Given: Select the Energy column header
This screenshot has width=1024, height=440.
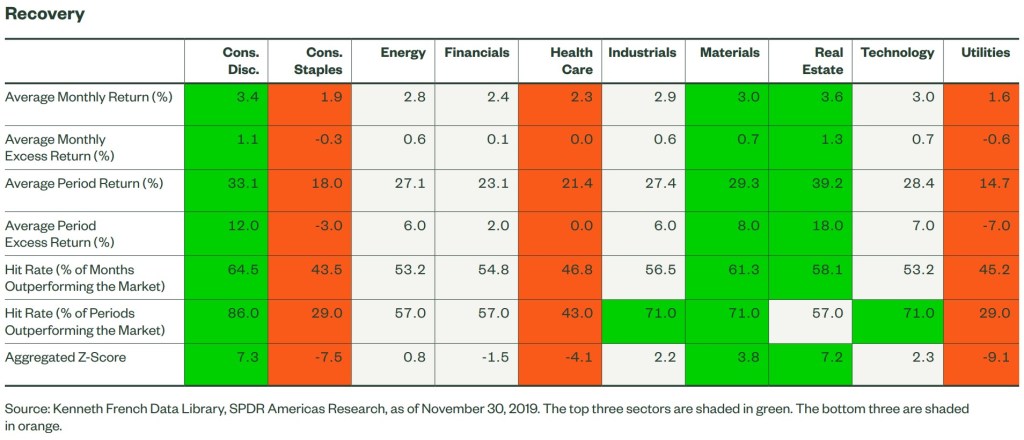Looking at the screenshot, I should click(403, 53).
